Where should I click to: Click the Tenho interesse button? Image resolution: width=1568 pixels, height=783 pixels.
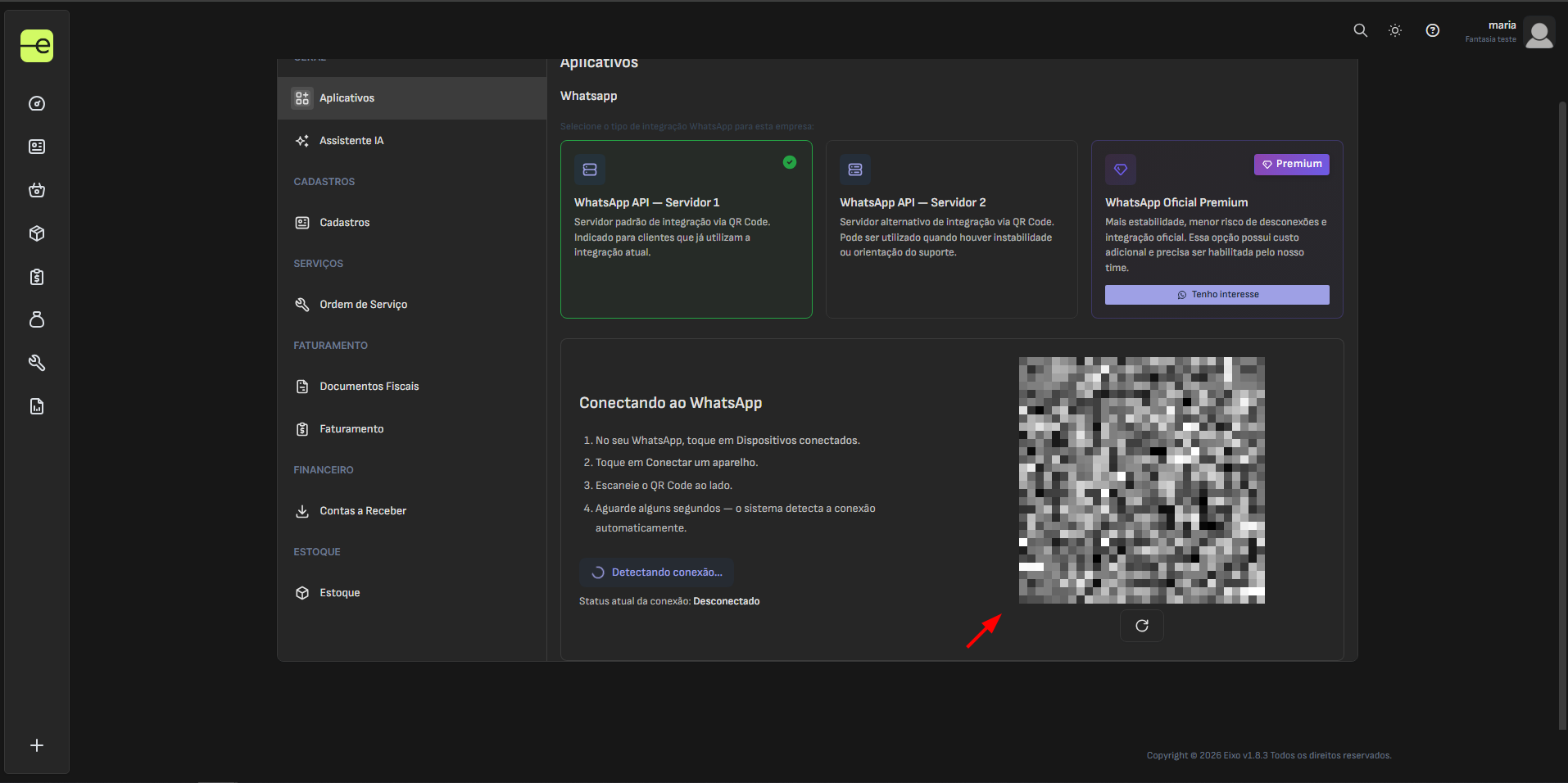click(1217, 295)
